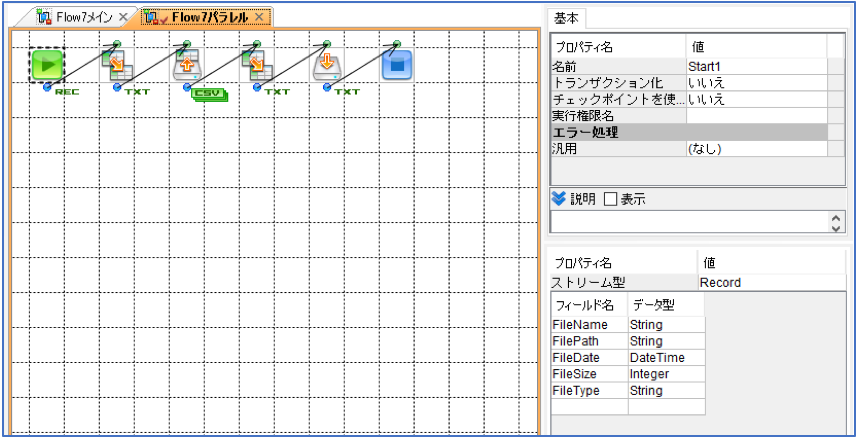
Task: Open 汎用 error handling value (なし)
Action: [757, 149]
